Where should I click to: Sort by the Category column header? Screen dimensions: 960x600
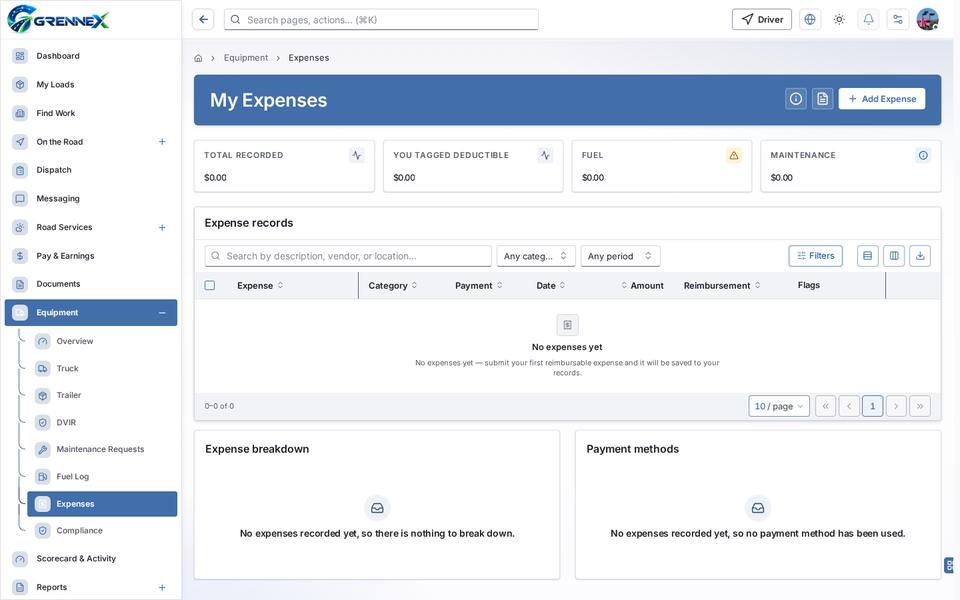click(392, 285)
